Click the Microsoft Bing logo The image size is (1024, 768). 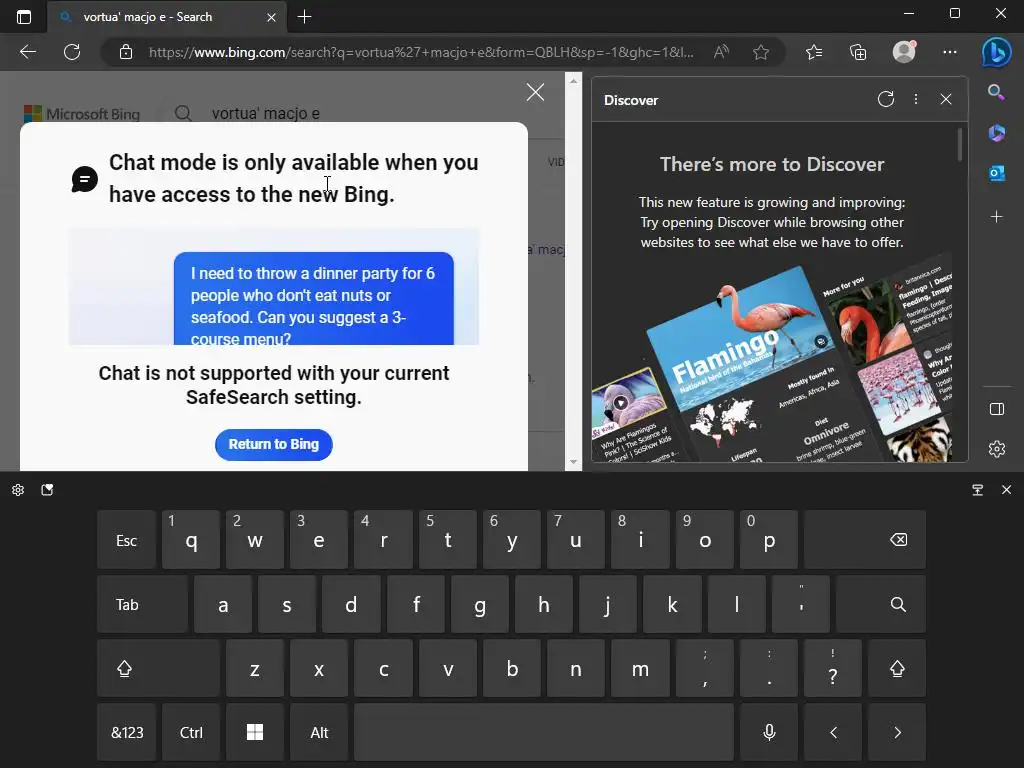[82, 114]
